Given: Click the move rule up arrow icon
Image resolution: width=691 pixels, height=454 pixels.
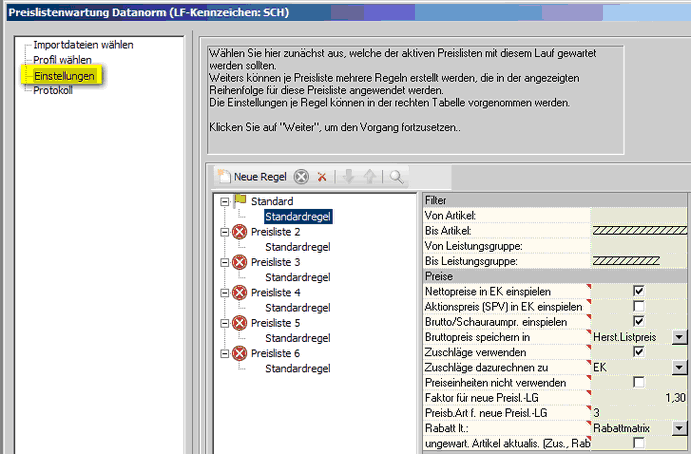Looking at the screenshot, I should pos(369,176).
